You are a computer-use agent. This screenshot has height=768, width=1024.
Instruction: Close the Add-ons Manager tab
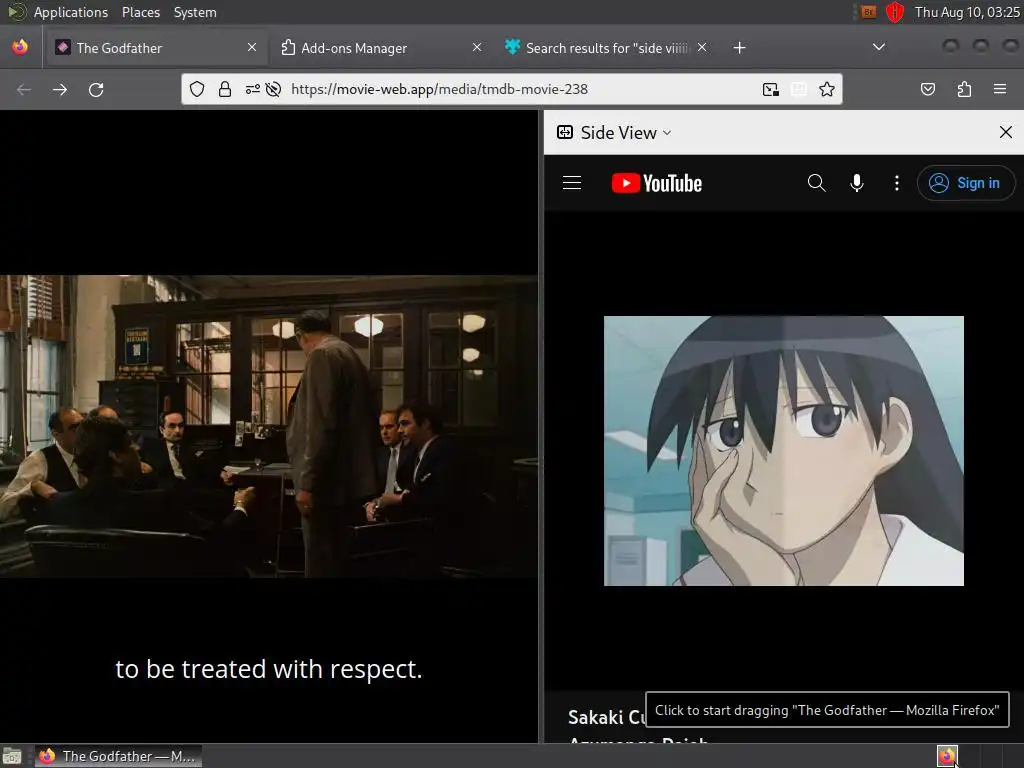(x=477, y=48)
